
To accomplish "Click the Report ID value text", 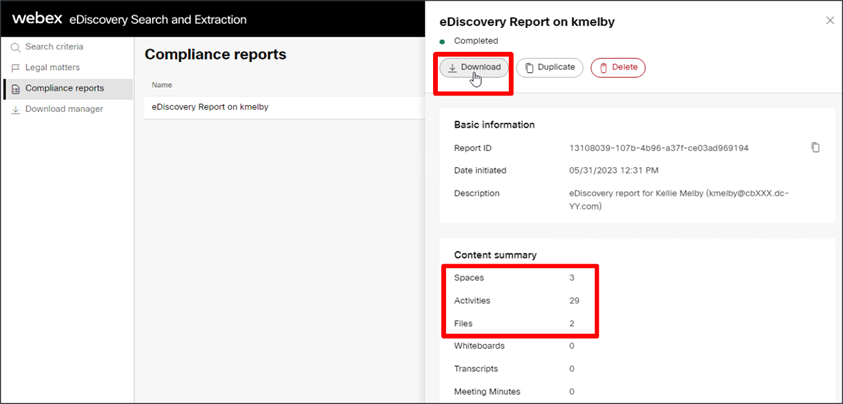I will click(658, 148).
